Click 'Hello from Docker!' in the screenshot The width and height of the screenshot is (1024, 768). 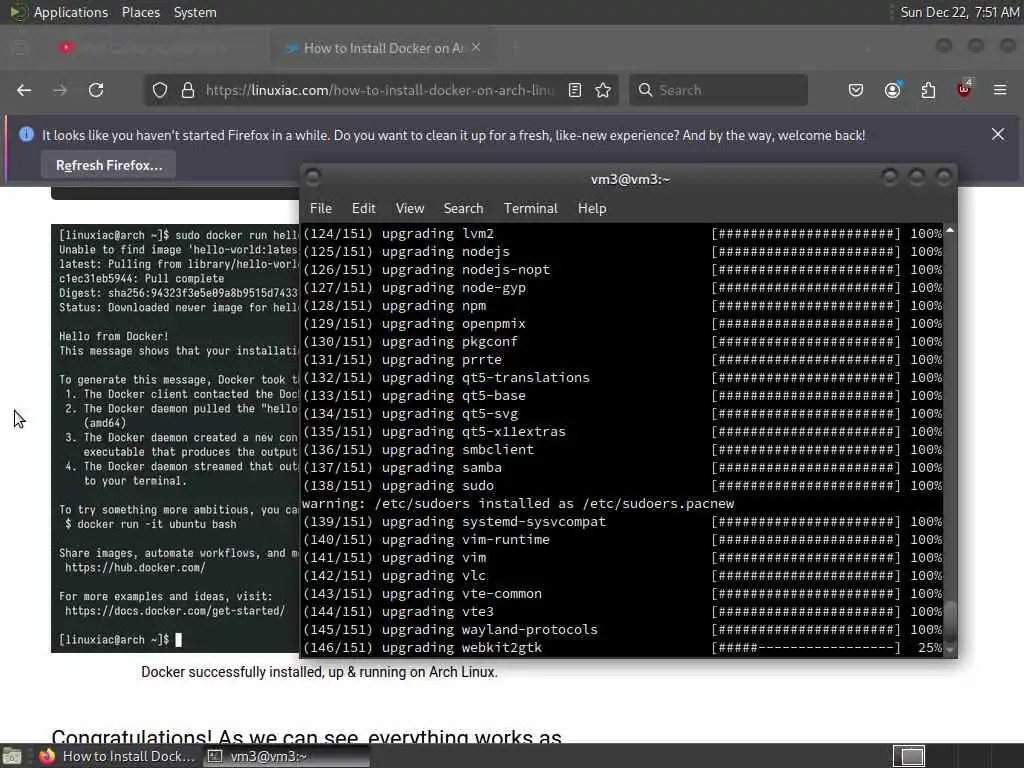pyautogui.click(x=114, y=336)
